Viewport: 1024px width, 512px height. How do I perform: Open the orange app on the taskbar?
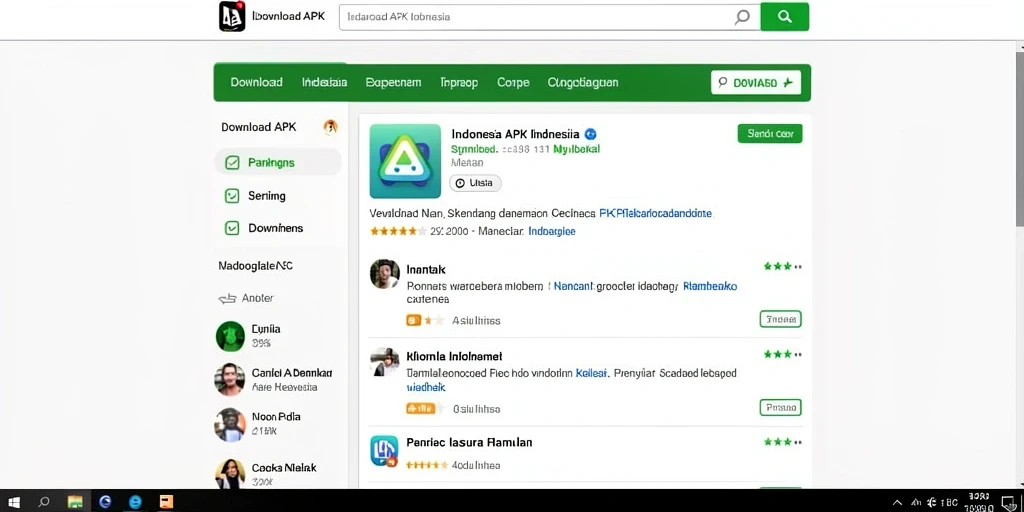click(167, 502)
